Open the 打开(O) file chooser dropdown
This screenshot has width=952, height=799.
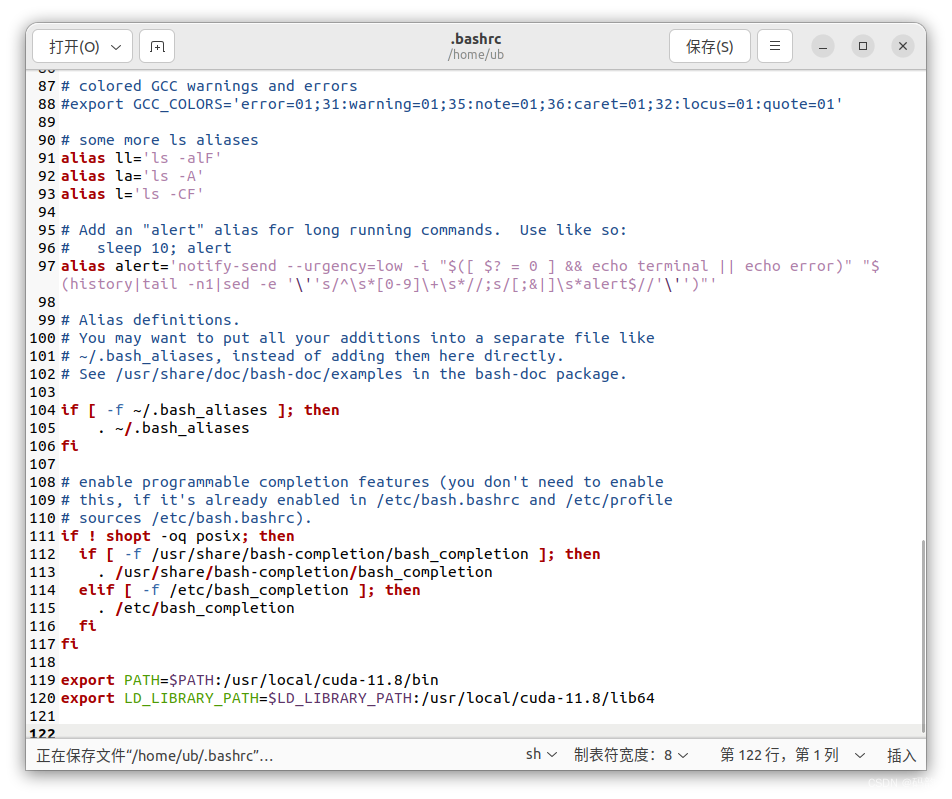tap(83, 46)
